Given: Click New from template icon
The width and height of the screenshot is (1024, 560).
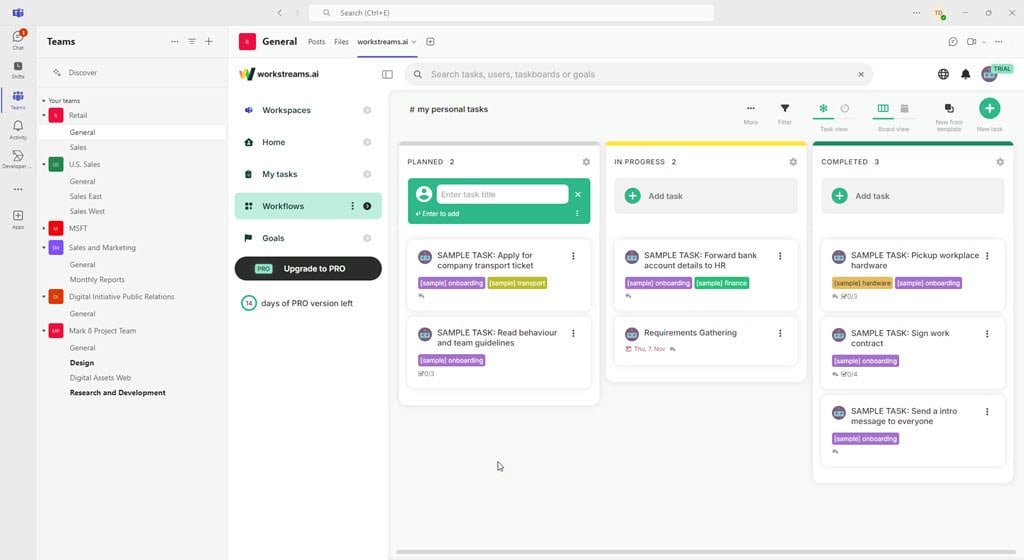Looking at the screenshot, I should click(x=949, y=108).
